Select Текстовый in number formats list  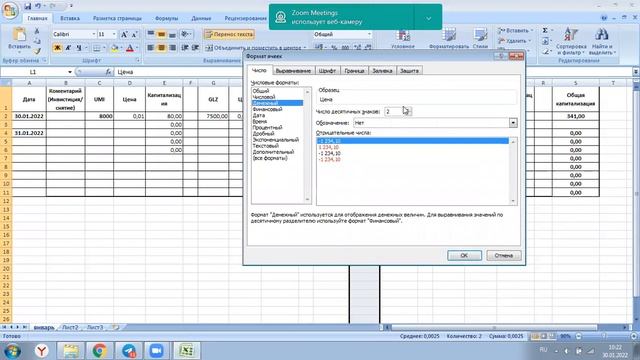coord(266,146)
